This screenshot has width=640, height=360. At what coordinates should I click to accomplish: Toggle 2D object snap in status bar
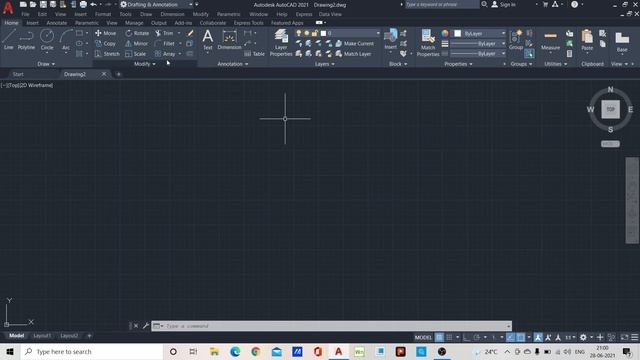pos(520,337)
